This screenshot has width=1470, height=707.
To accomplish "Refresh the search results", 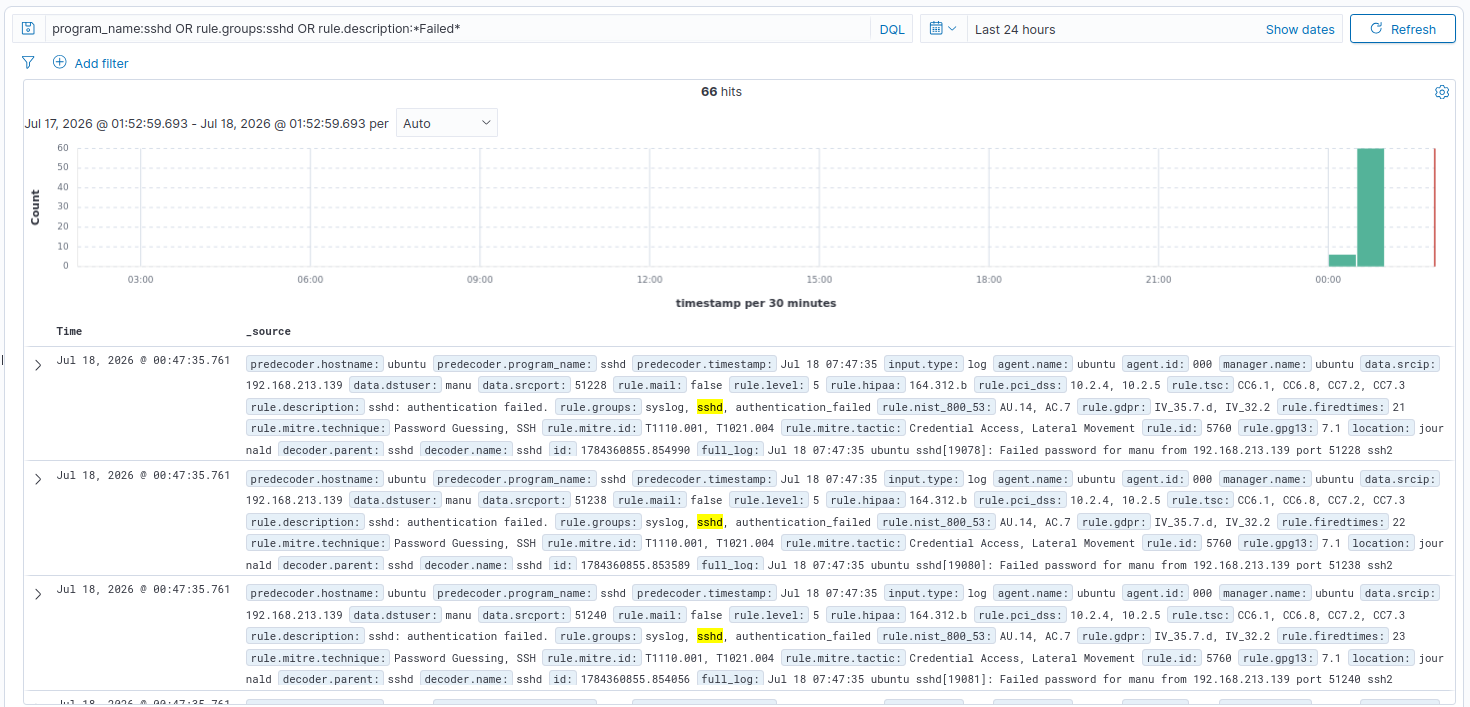I will (x=1402, y=29).
